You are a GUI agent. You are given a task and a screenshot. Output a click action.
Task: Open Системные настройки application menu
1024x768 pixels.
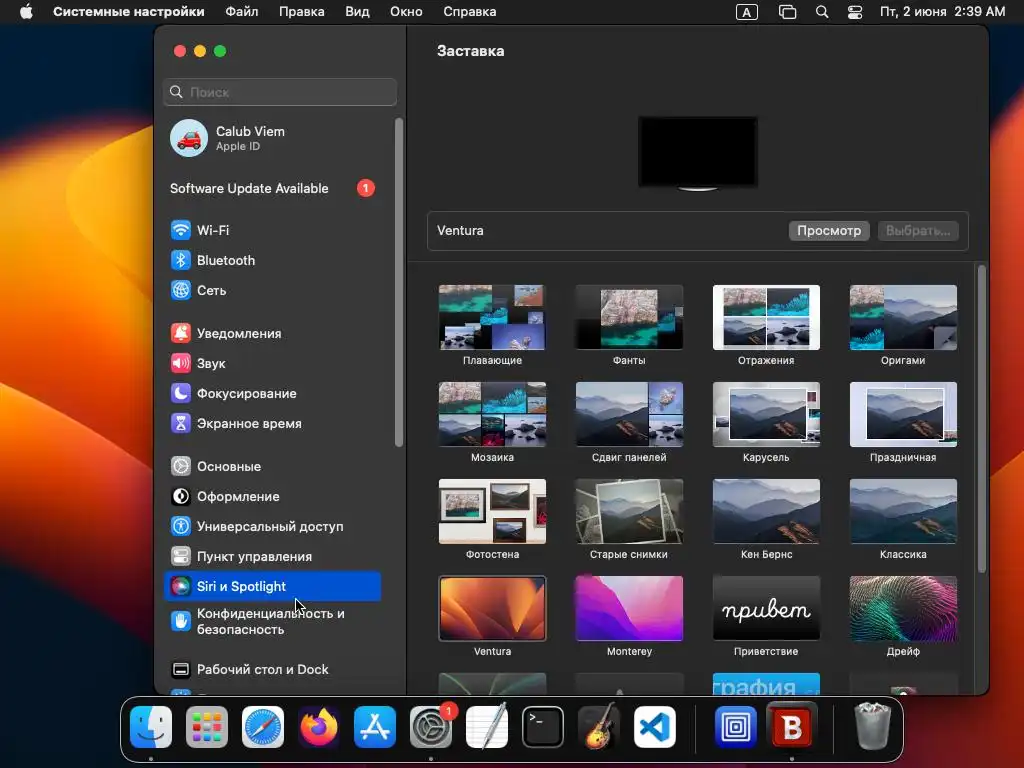tap(129, 12)
